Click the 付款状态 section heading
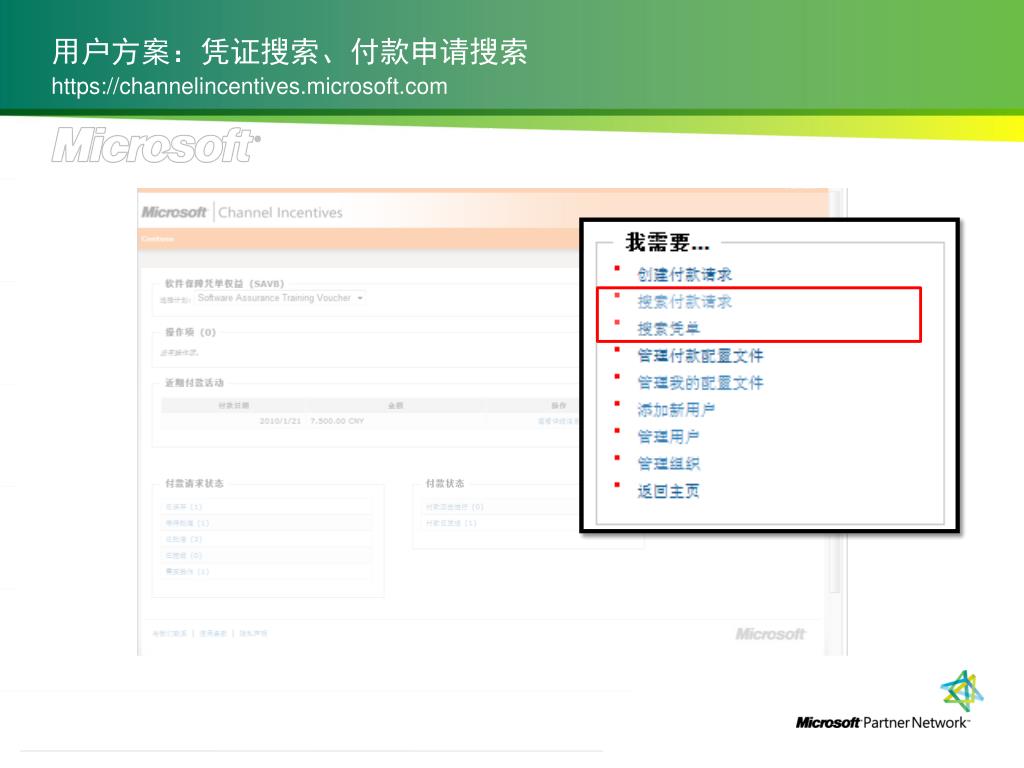The height and width of the screenshot is (768, 1024). [445, 483]
